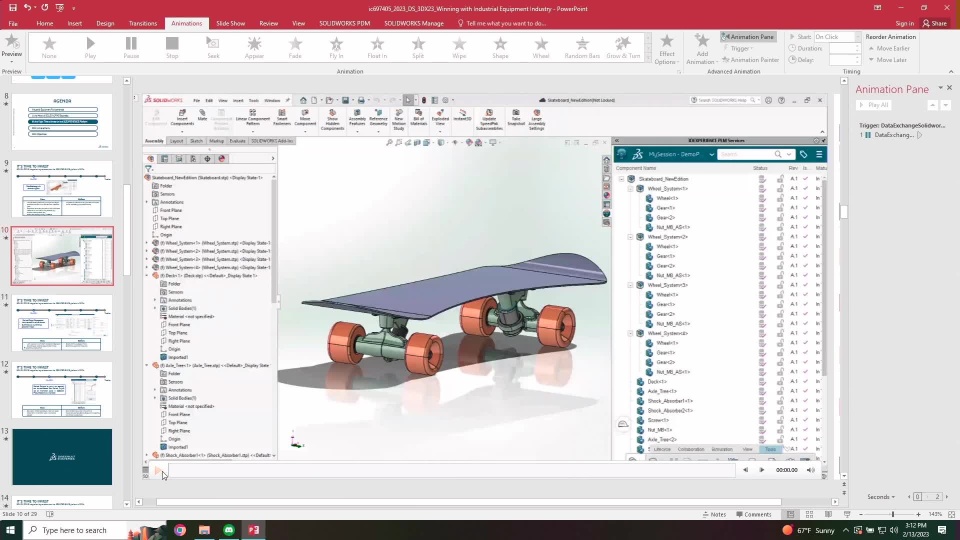Click Move Later in Reorder Animation
The image size is (960, 540).
point(887,60)
